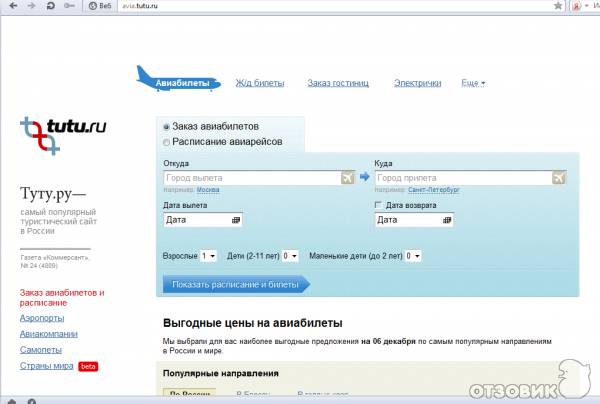This screenshot has height=404, width=600.
Task: Click the airplane icon in the departure city field
Action: pos(347,178)
